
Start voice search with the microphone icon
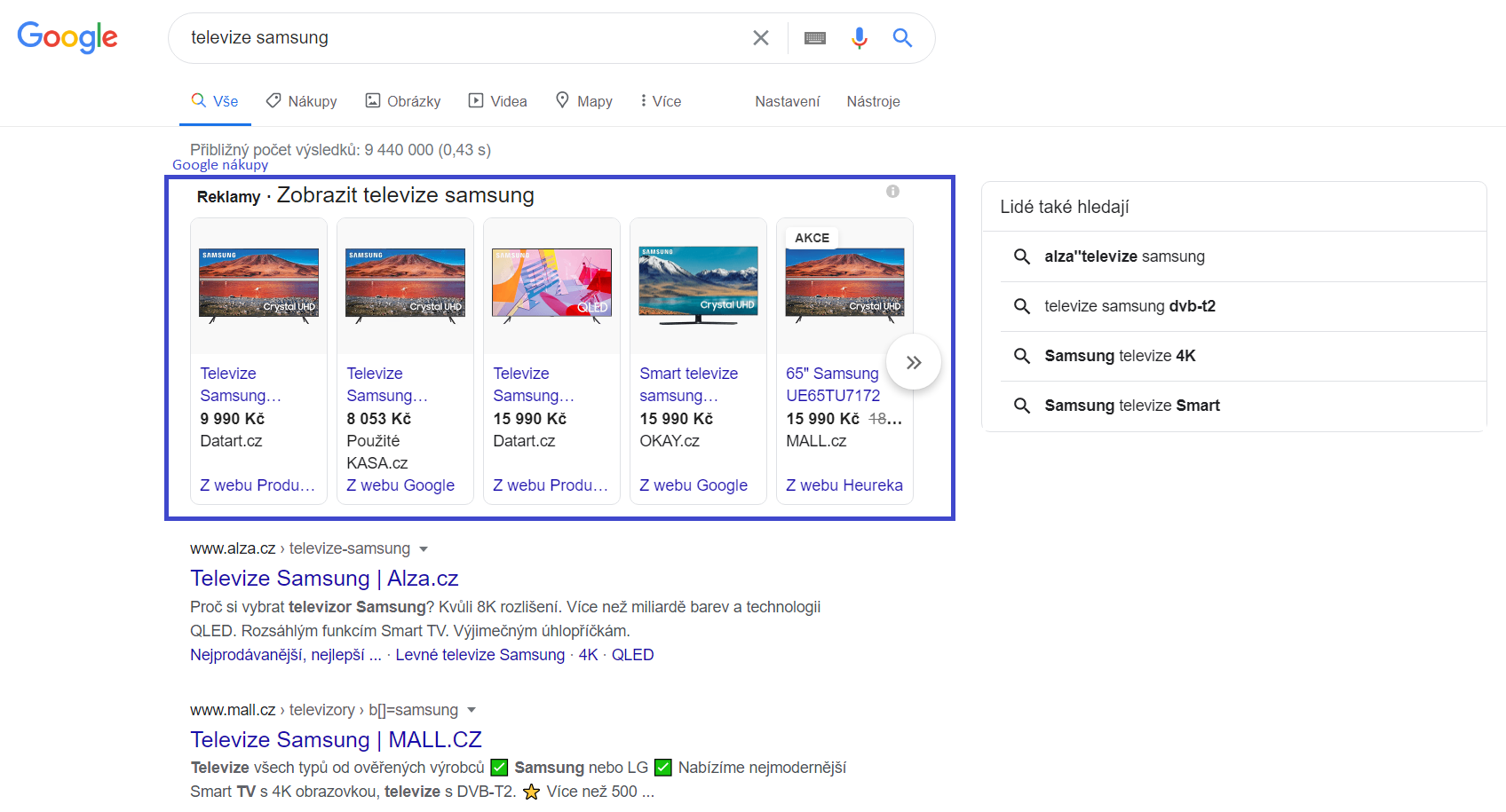[859, 38]
